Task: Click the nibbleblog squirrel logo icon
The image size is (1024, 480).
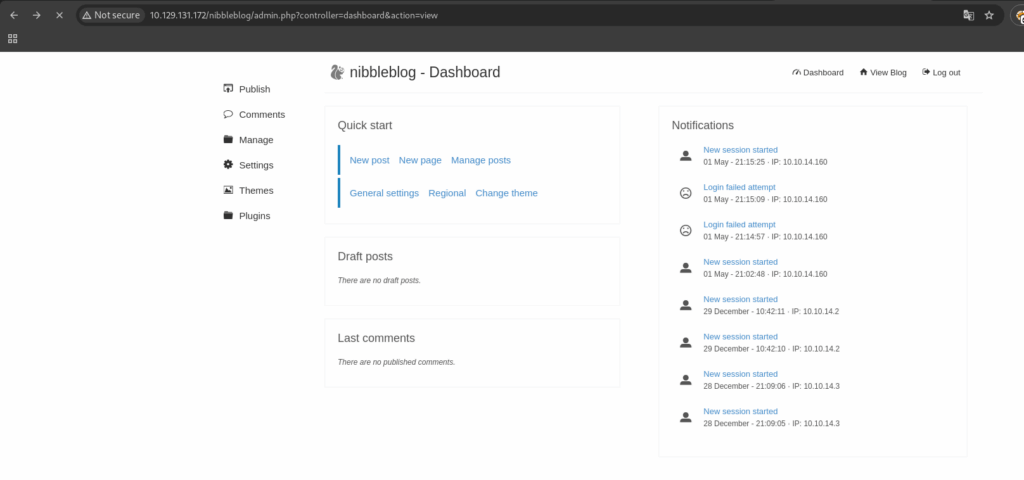Action: pos(337,72)
